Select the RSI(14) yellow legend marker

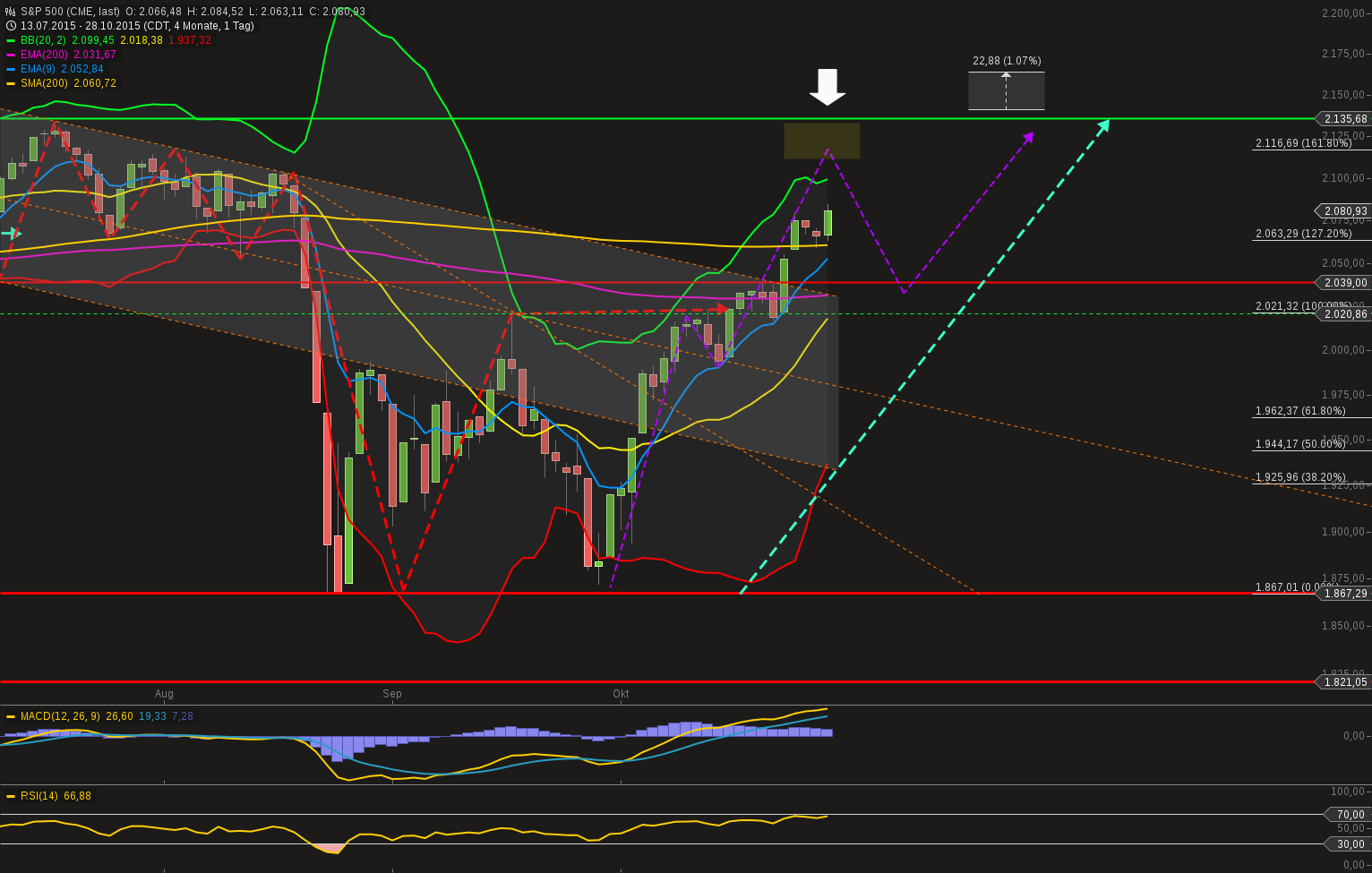(11, 796)
